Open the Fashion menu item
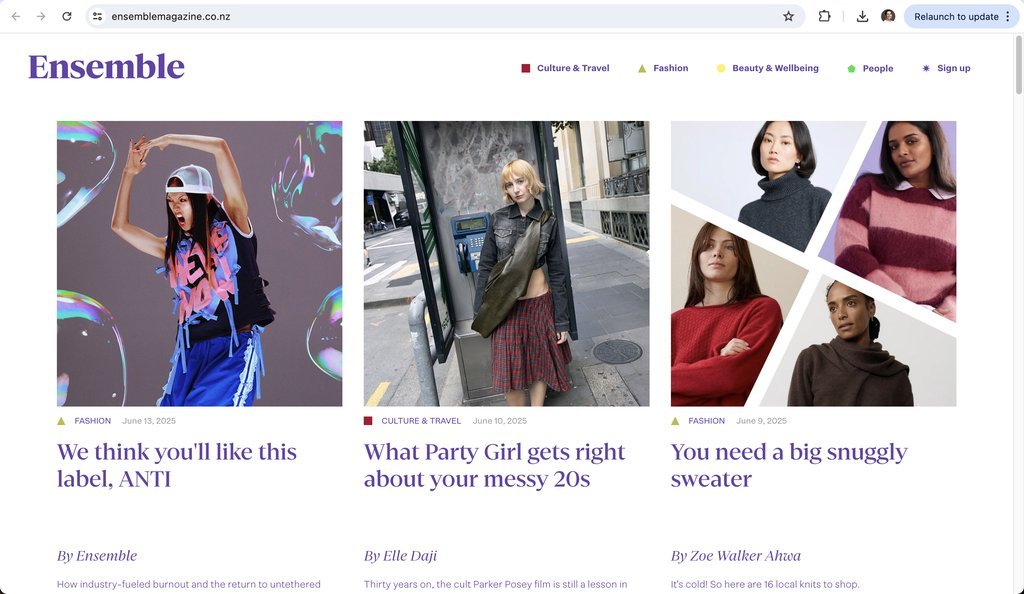Image resolution: width=1024 pixels, height=594 pixels. pyautogui.click(x=671, y=68)
